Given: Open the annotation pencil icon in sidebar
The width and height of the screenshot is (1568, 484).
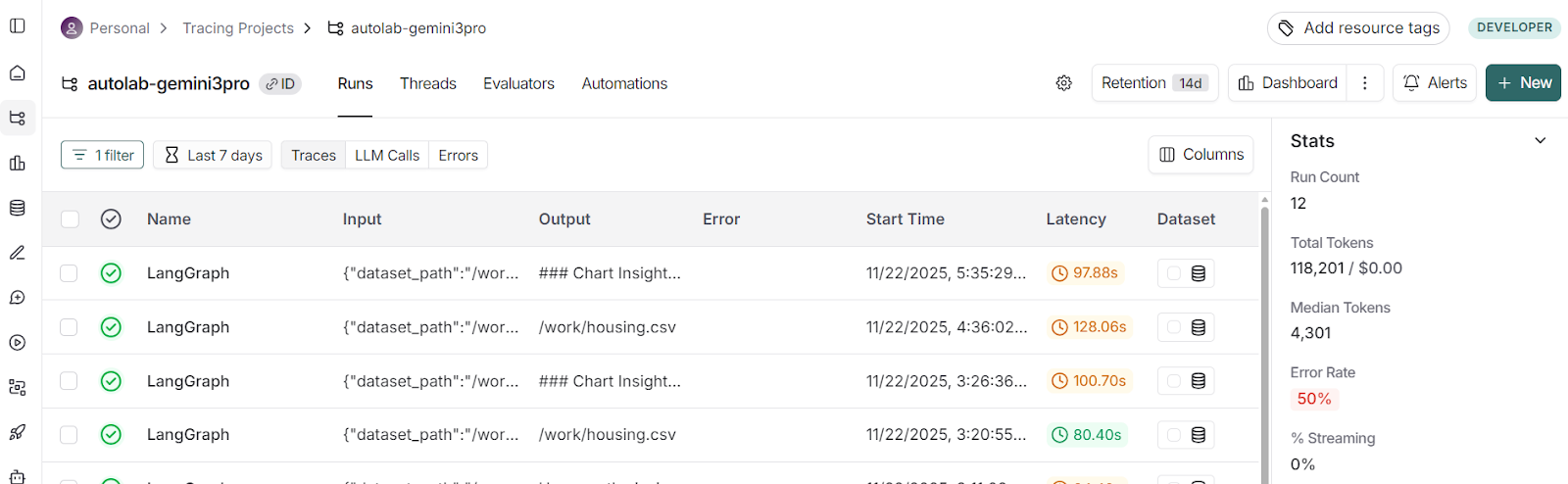Looking at the screenshot, I should coord(18,253).
